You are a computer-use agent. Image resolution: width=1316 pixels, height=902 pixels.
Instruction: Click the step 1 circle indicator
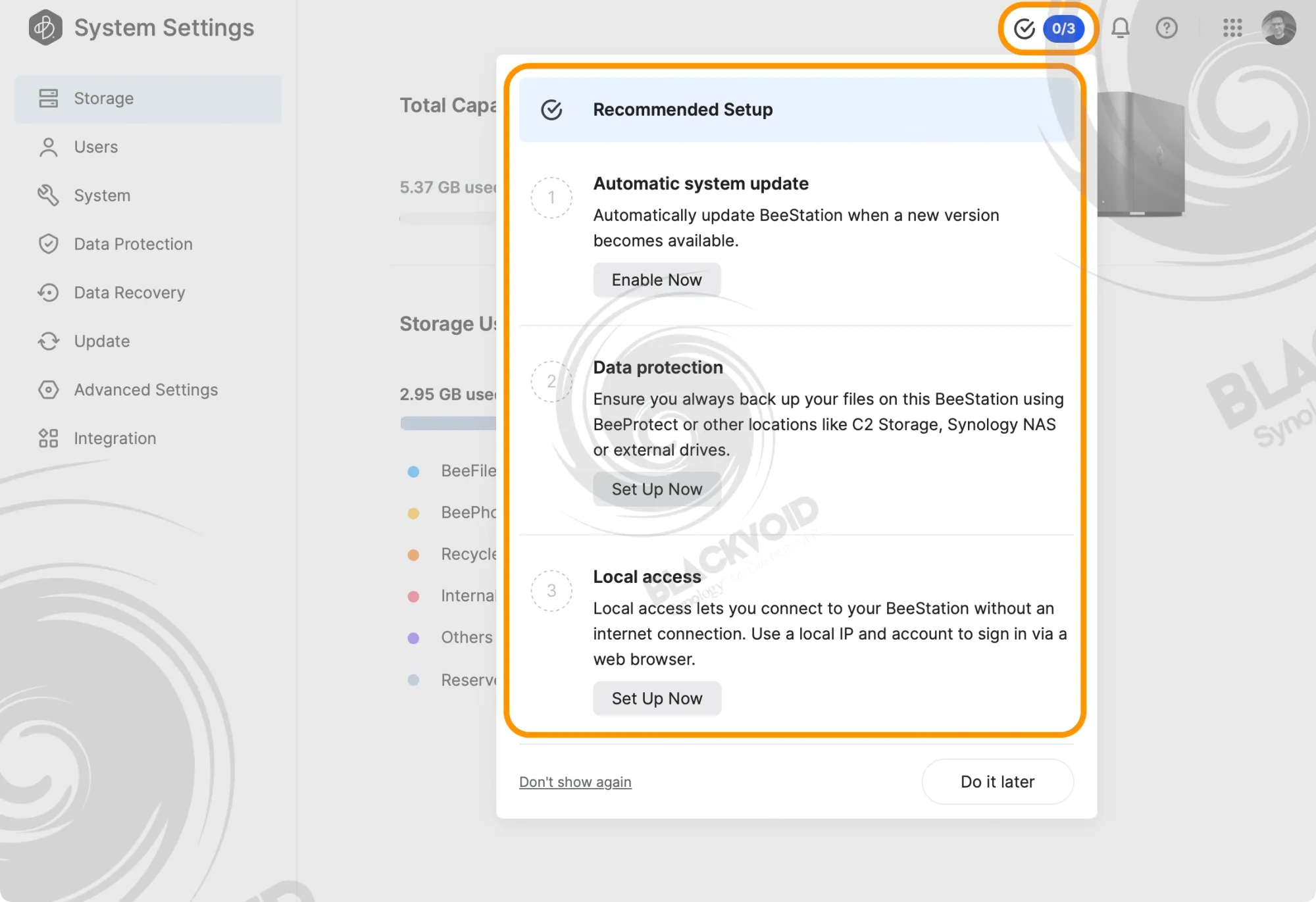pyautogui.click(x=551, y=197)
